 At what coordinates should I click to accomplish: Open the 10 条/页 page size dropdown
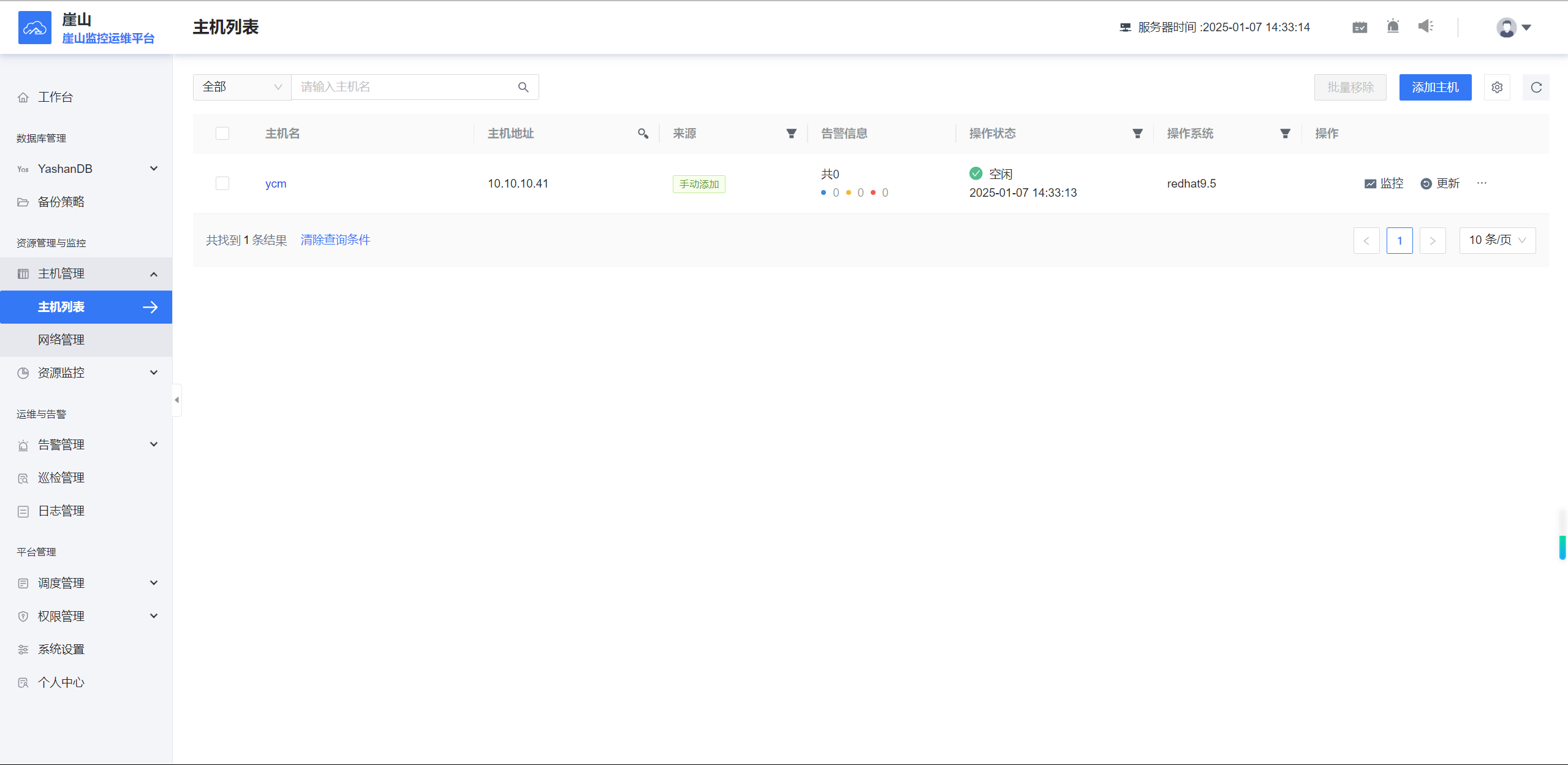point(1497,240)
